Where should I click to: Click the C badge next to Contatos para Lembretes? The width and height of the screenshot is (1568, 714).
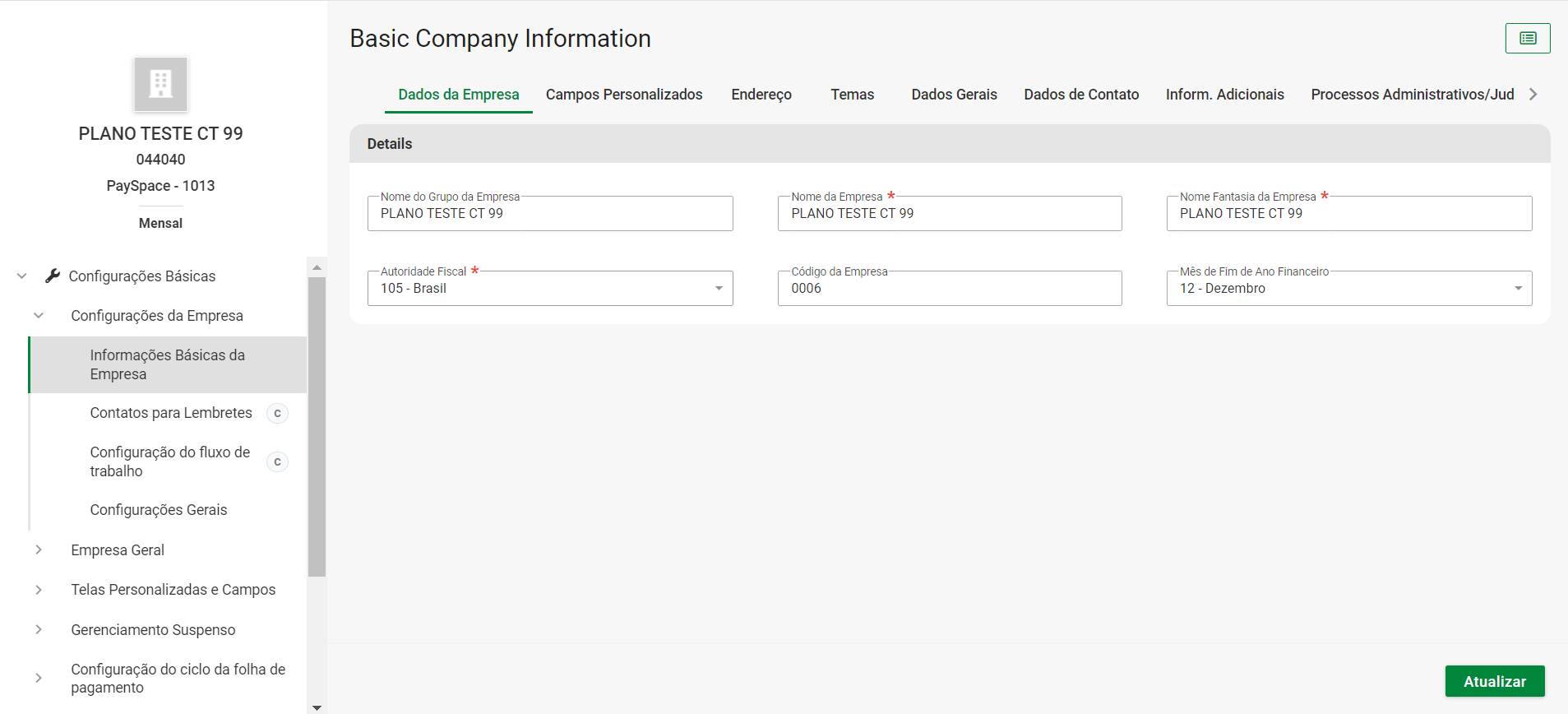coord(277,414)
